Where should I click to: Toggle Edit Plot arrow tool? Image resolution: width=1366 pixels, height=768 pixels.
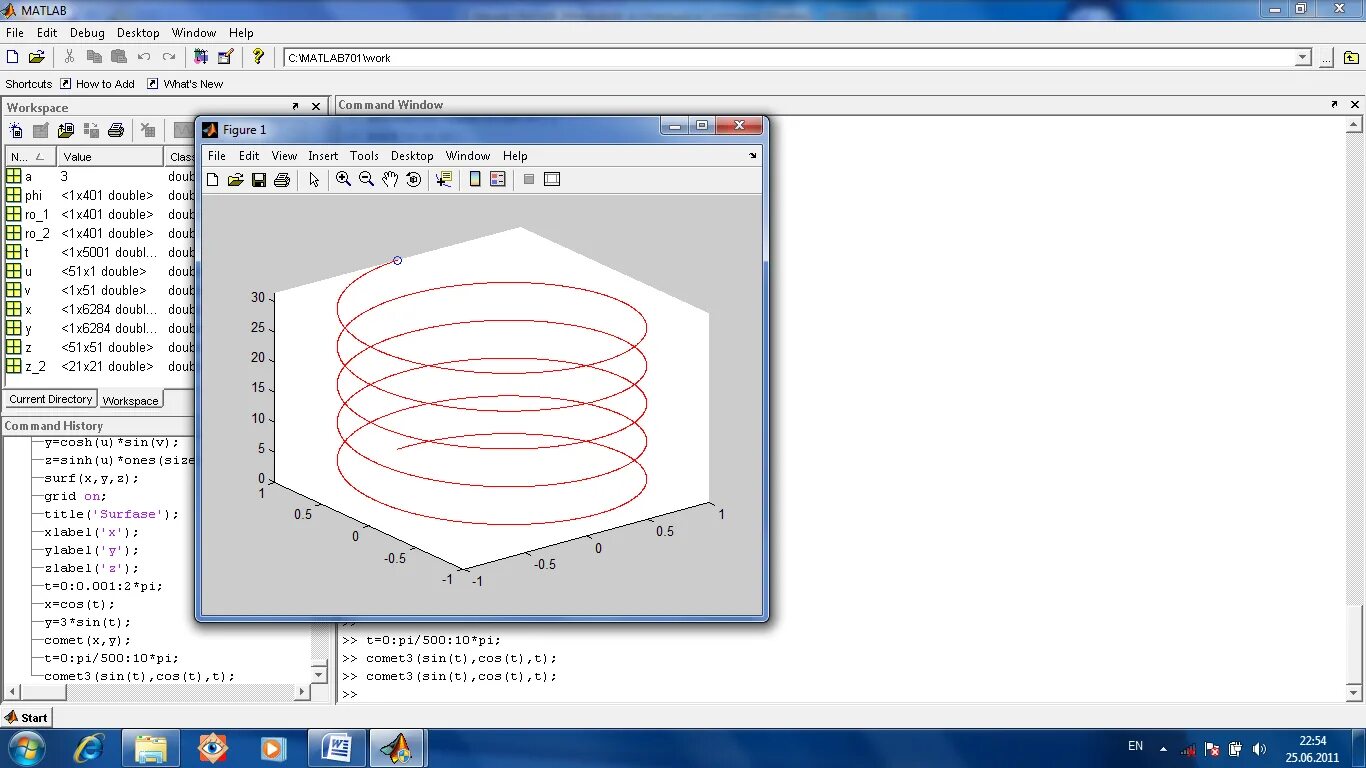pyautogui.click(x=314, y=179)
